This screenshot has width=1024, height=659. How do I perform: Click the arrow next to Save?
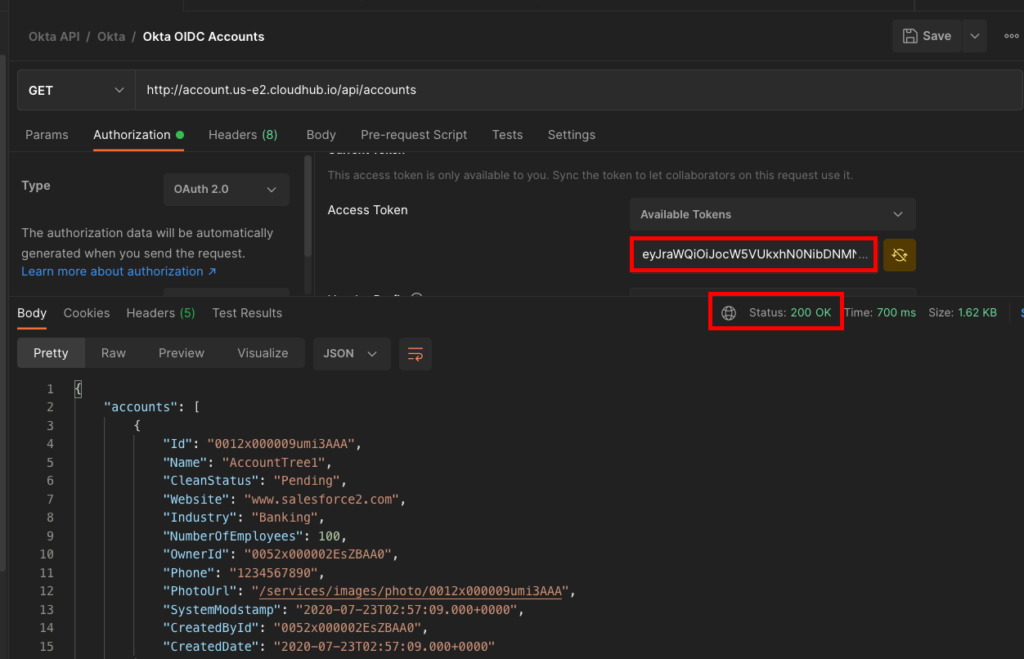click(x=974, y=36)
